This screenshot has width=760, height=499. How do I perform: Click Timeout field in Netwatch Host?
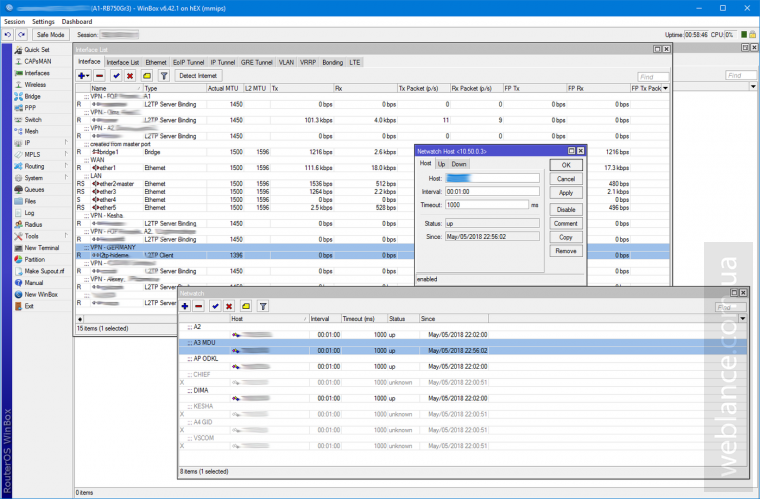pos(487,205)
